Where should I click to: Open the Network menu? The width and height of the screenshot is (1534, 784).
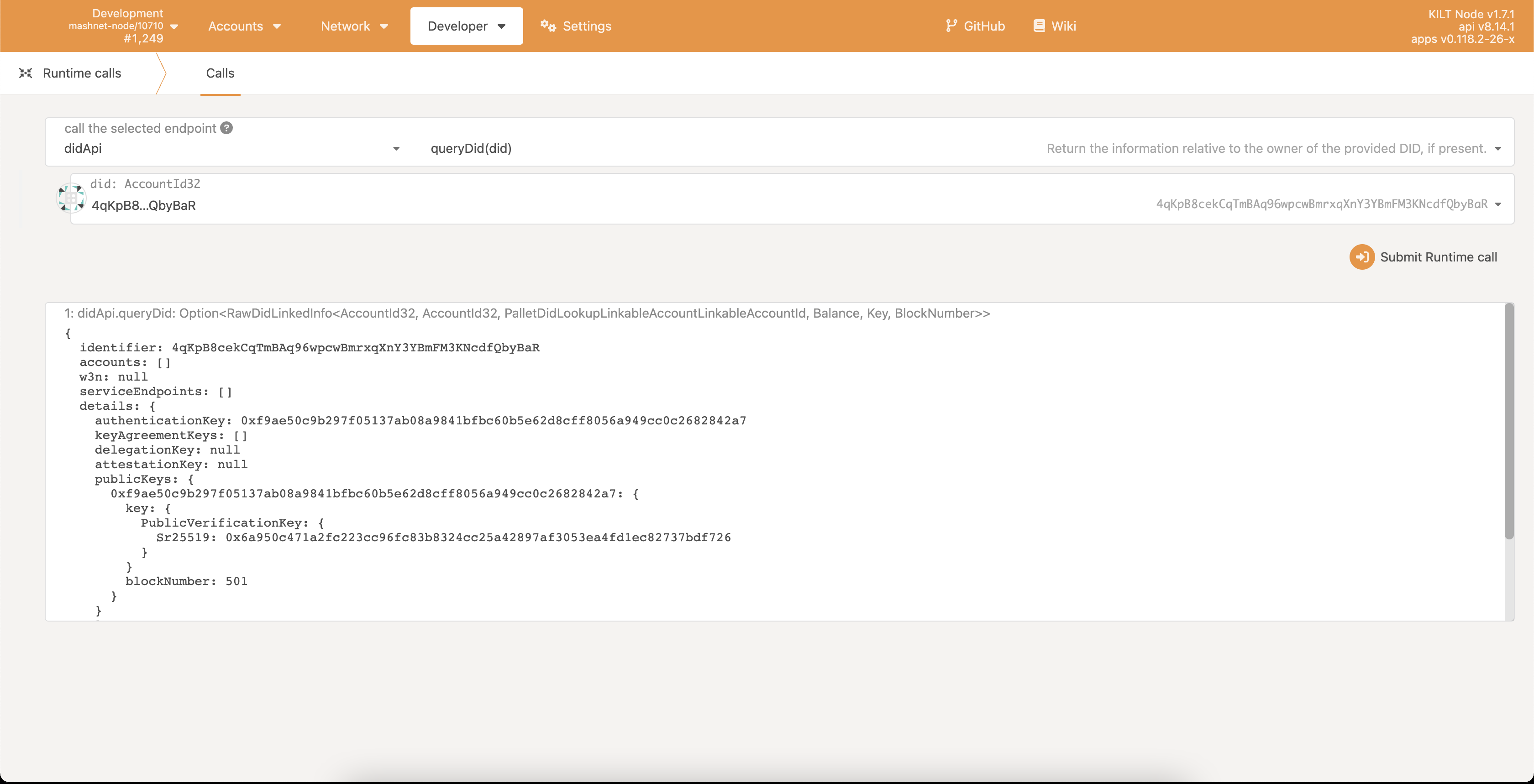[x=354, y=26]
